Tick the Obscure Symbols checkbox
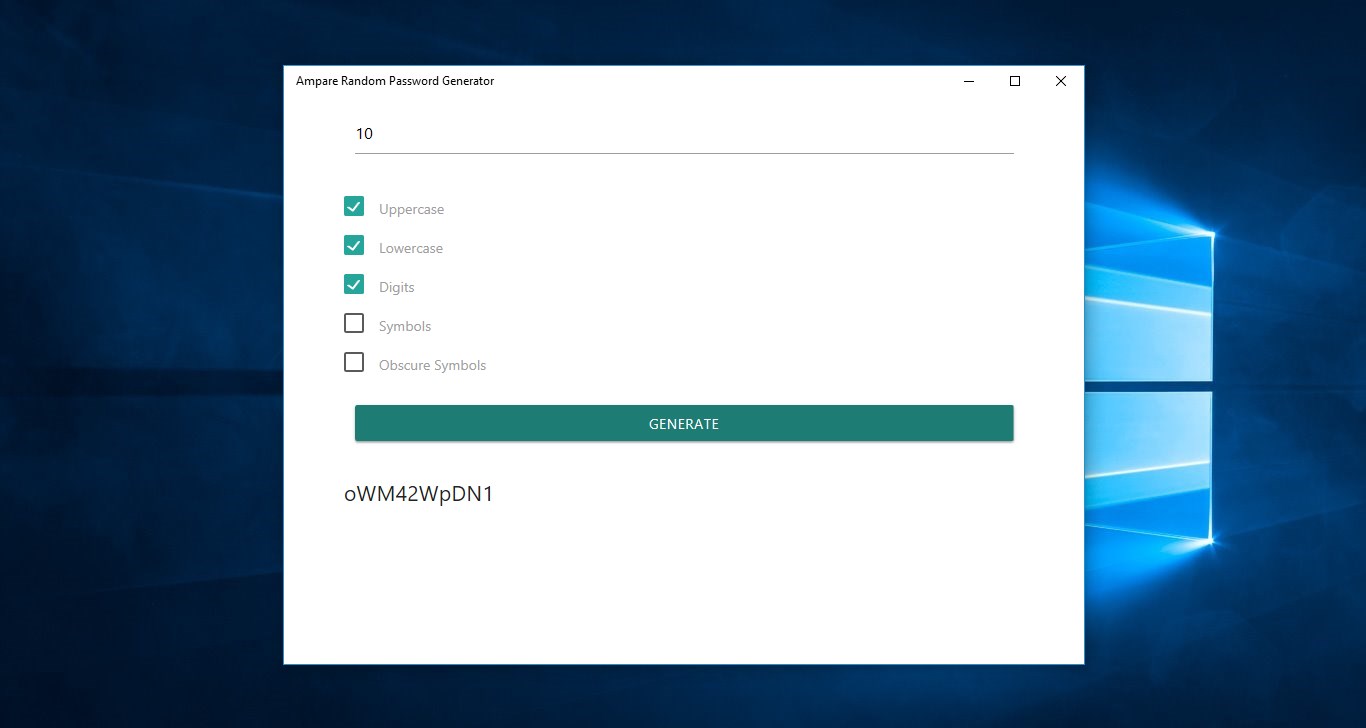The height and width of the screenshot is (728, 1366). tap(354, 362)
